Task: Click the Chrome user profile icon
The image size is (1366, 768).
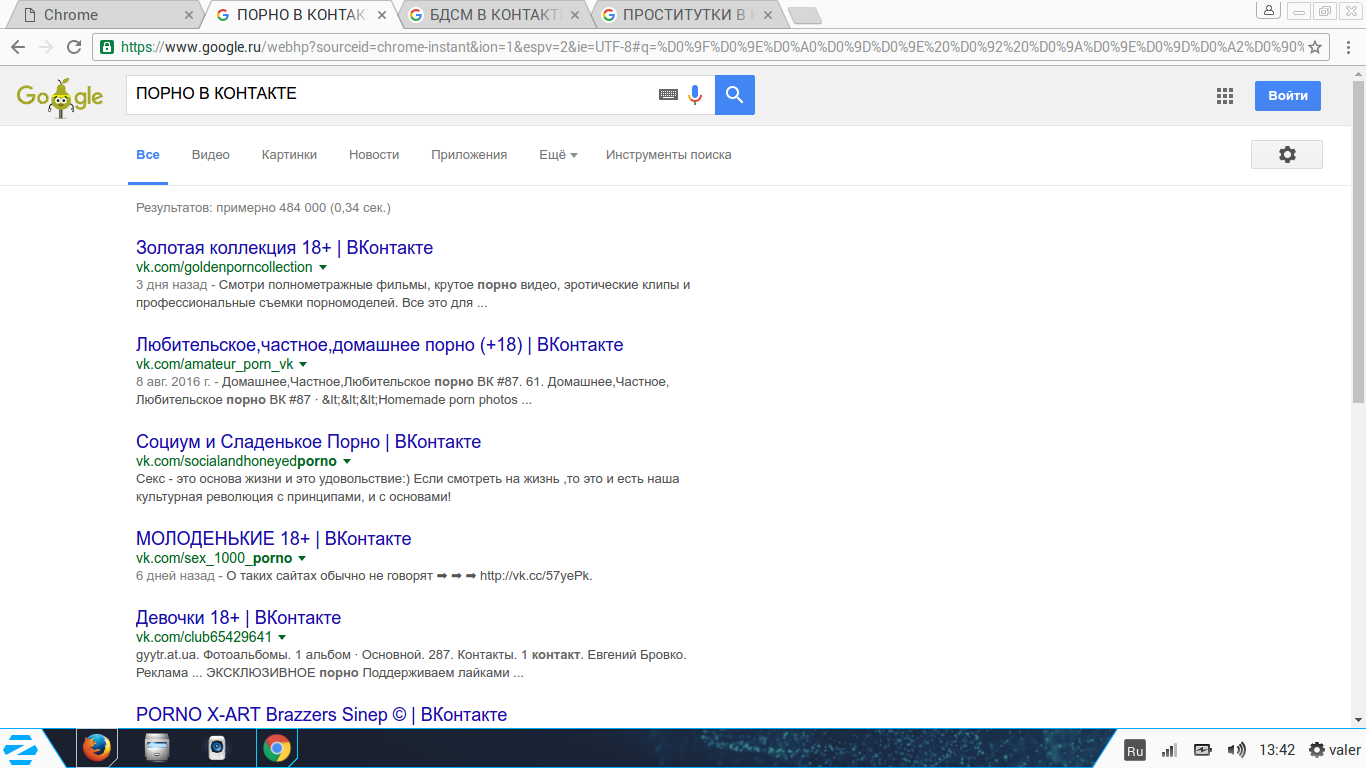Action: (1269, 10)
